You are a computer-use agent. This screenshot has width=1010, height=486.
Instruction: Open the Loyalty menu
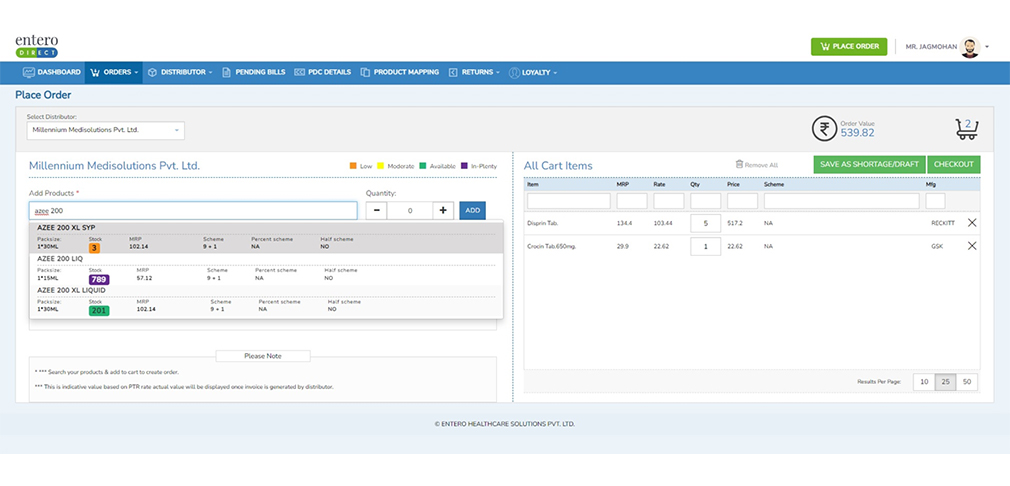pyautogui.click(x=534, y=72)
